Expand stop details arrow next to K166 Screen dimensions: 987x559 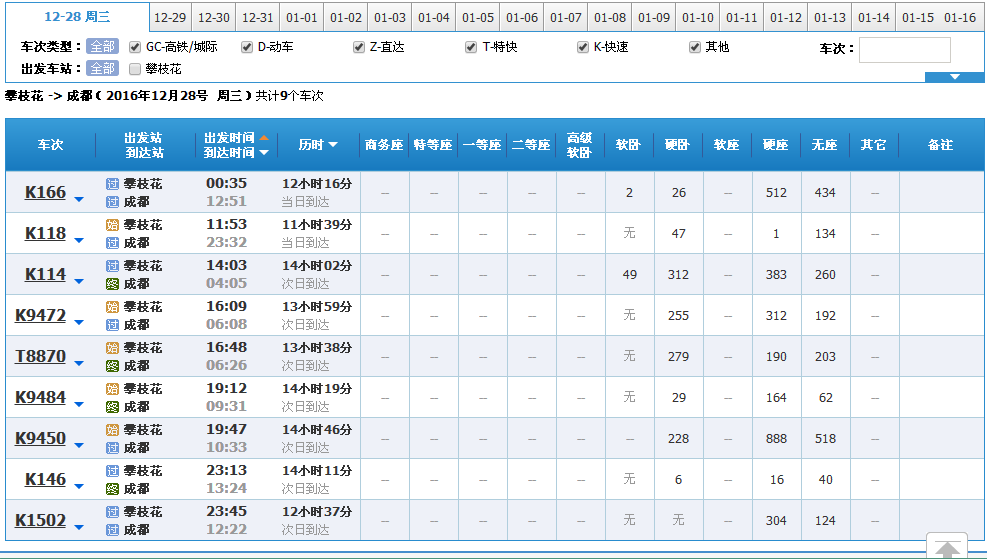(79, 200)
